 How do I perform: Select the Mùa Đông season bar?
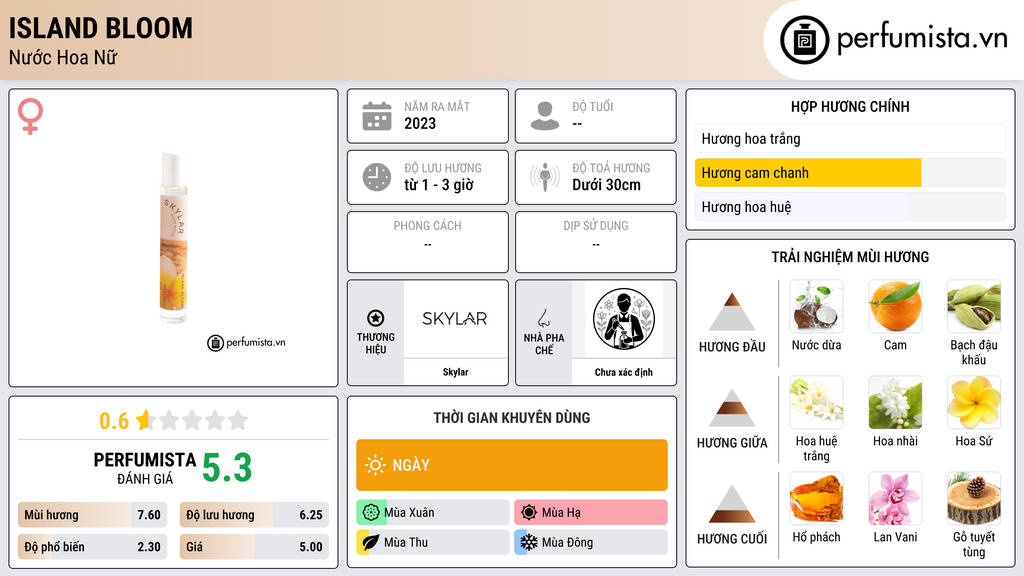click(591, 542)
